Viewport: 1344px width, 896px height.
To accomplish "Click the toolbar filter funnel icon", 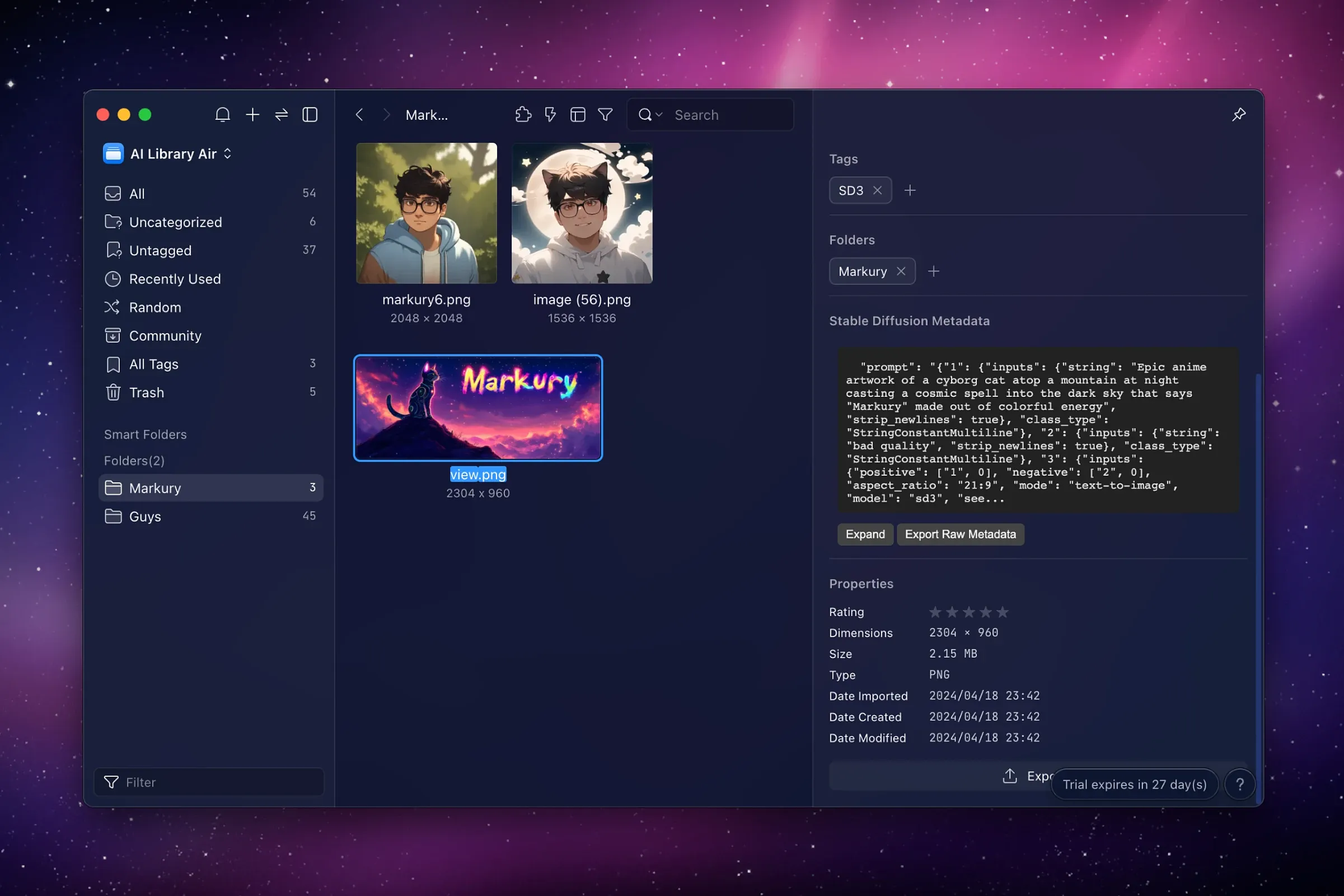I will pyautogui.click(x=605, y=115).
